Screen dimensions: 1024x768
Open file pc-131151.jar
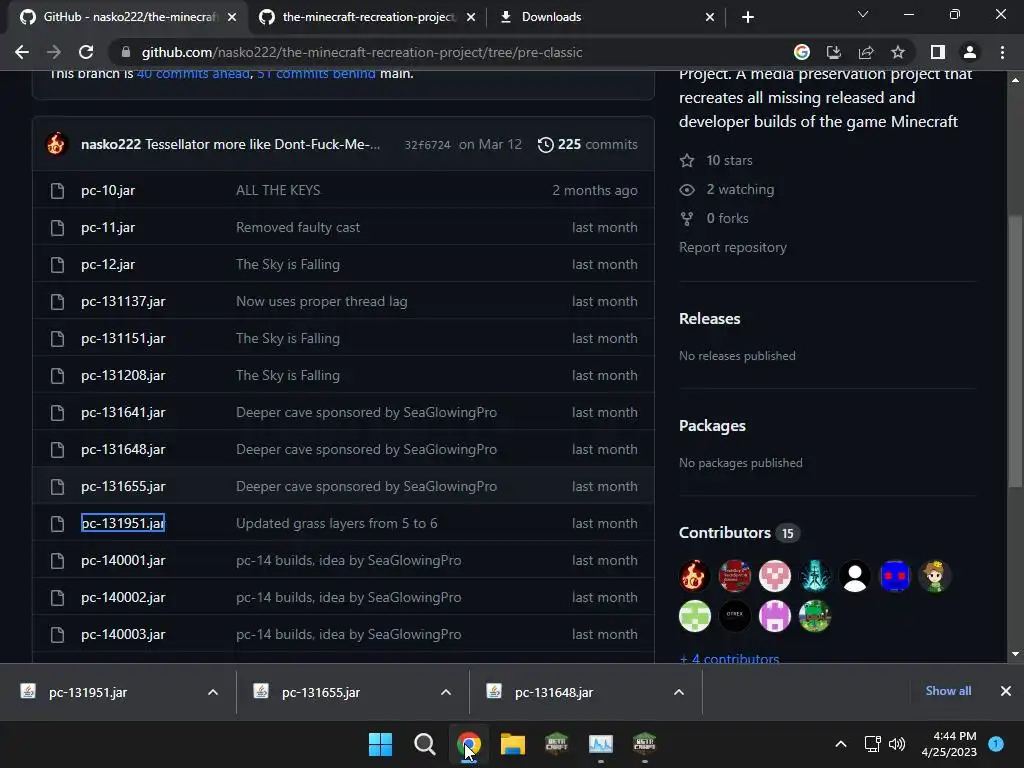[123, 338]
